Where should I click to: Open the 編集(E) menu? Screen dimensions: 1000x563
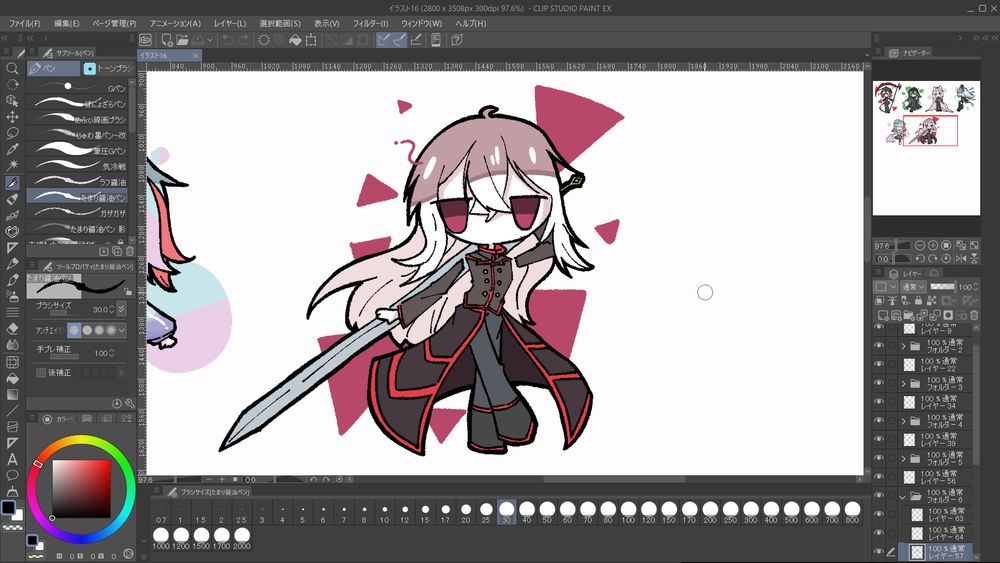66,23
